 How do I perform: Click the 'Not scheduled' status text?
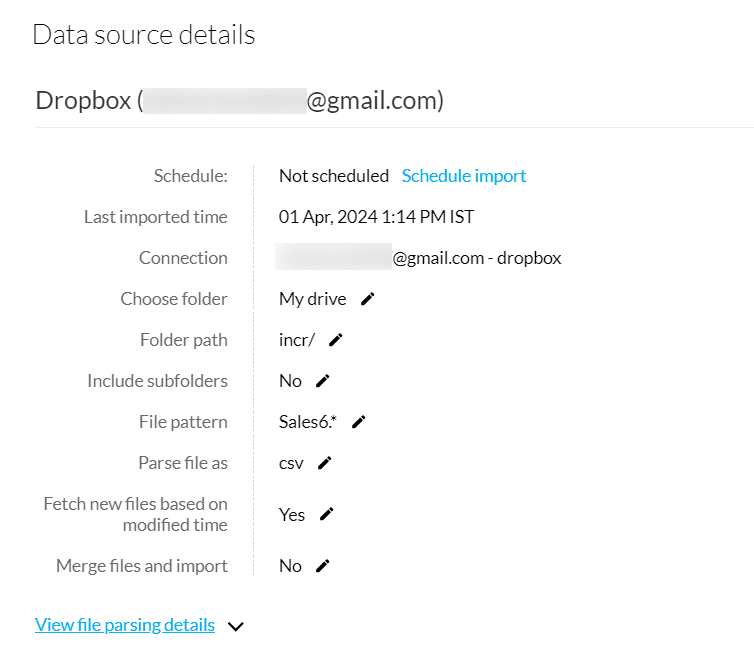click(x=334, y=176)
